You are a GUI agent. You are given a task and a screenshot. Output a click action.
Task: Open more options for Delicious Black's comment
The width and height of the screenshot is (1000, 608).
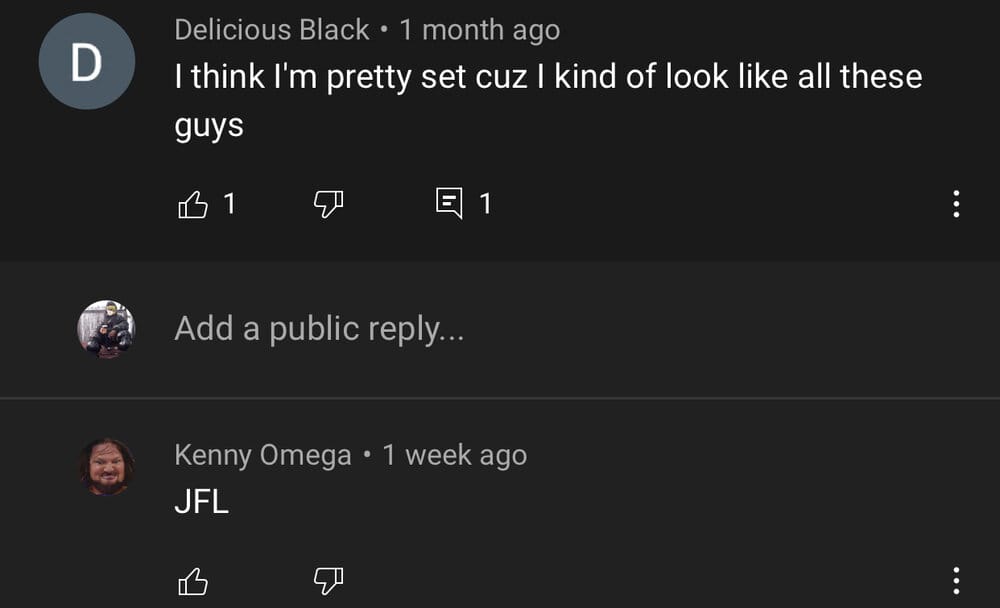click(956, 205)
